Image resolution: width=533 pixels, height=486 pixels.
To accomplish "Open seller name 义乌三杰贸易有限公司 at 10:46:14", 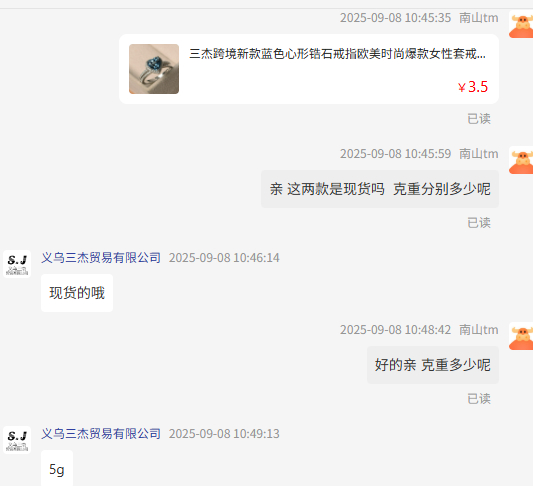I will coord(101,258).
